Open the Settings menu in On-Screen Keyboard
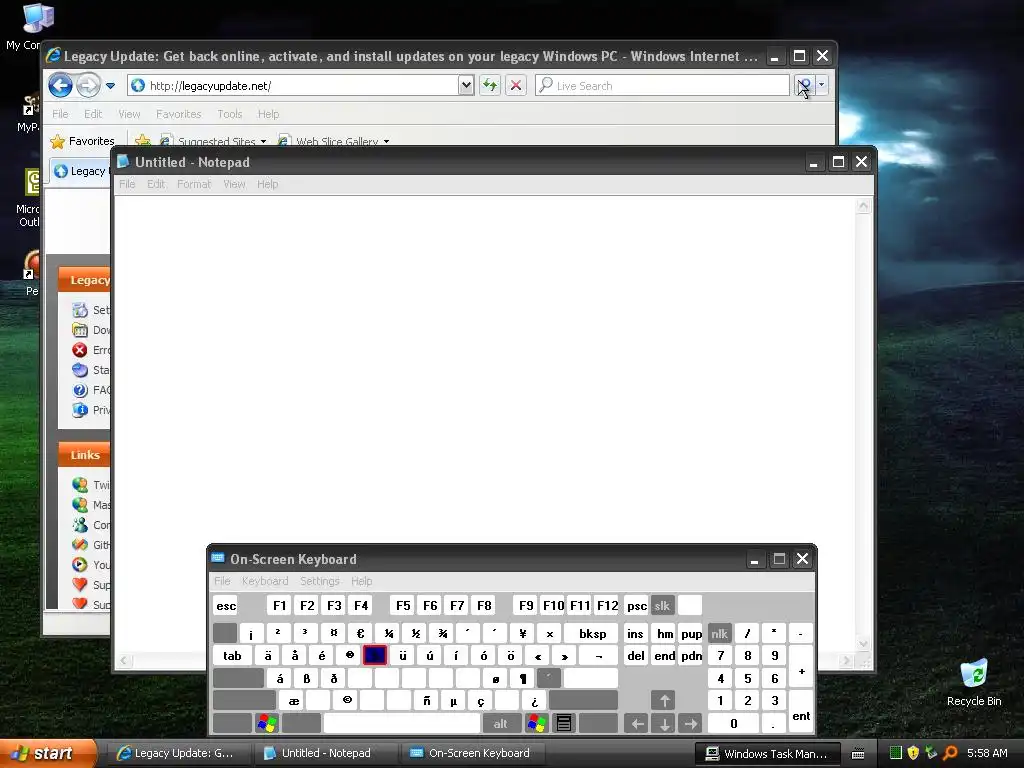 coord(319,581)
